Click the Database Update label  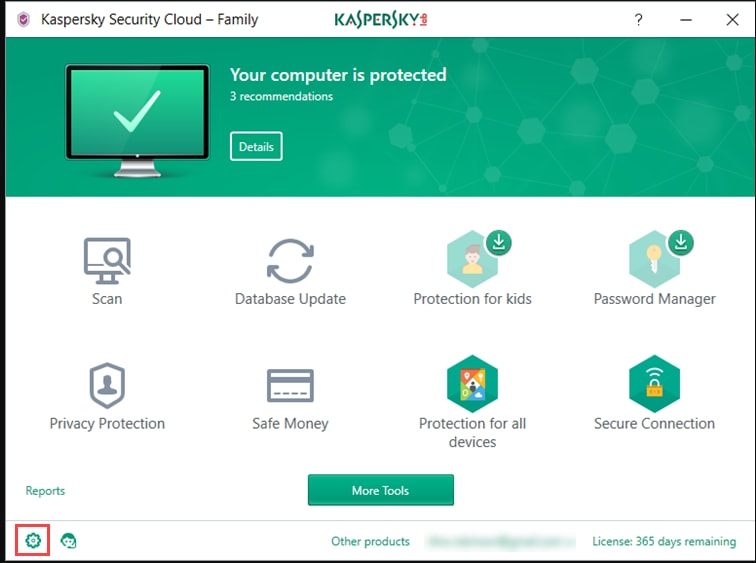[290, 299]
